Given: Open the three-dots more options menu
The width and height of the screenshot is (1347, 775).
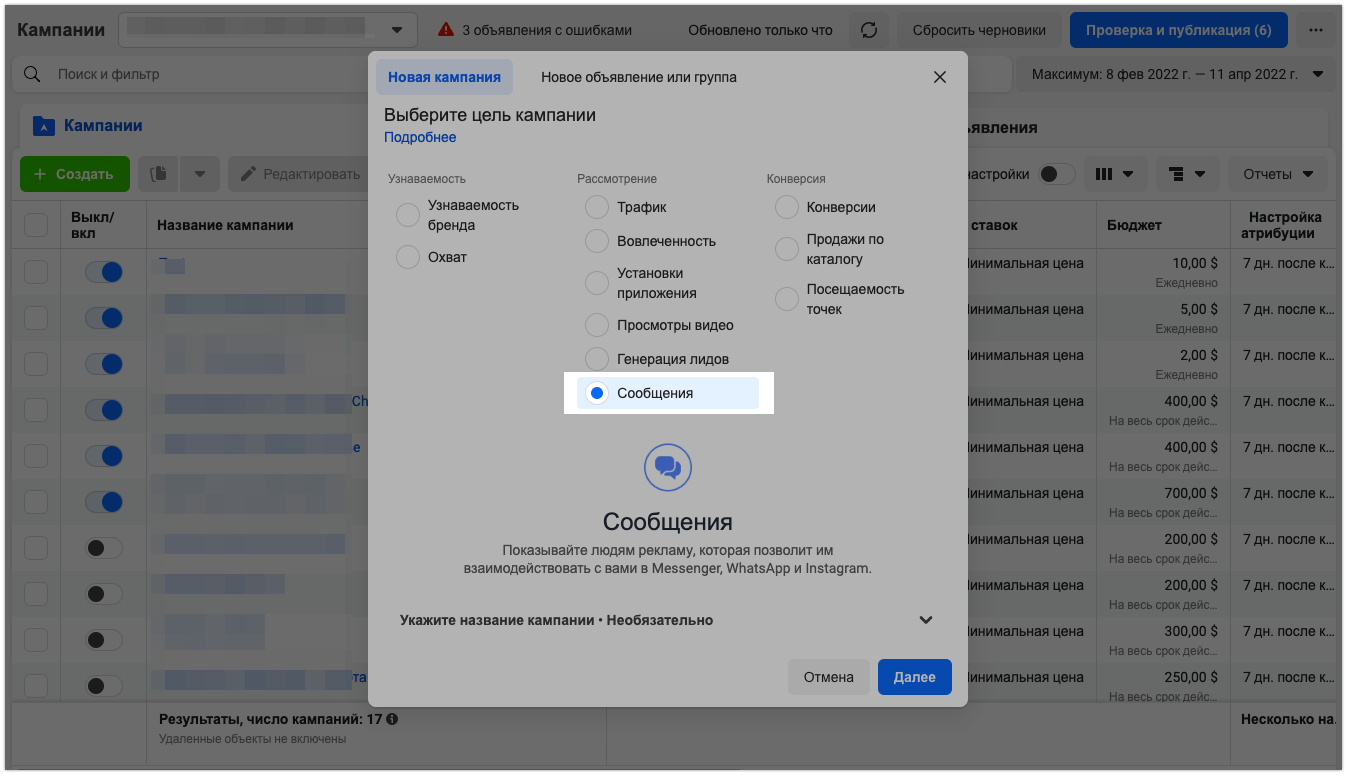Looking at the screenshot, I should click(x=1315, y=30).
